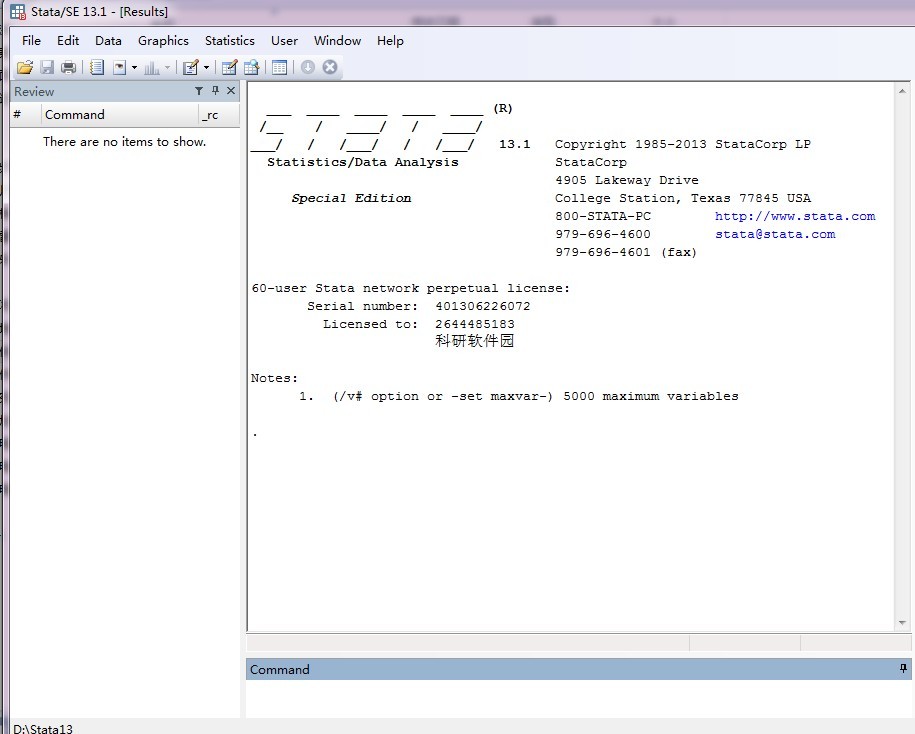This screenshot has height=734, width=915.
Task: Close the Review panel
Action: 231,91
